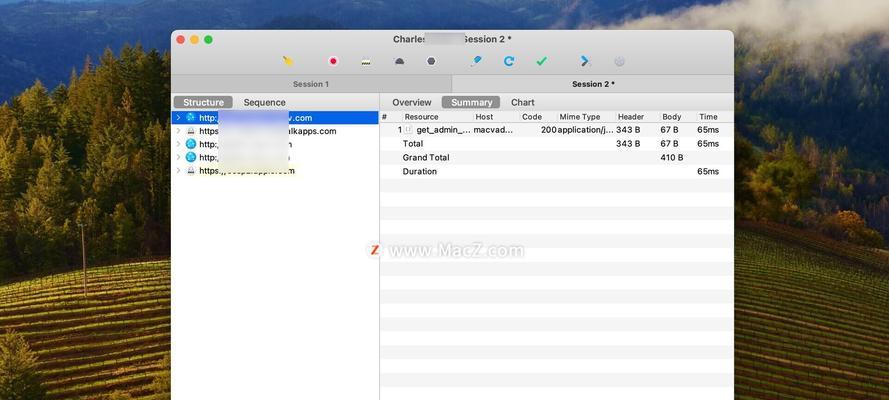Image resolution: width=889 pixels, height=400 pixels.
Task: Select the get_admin_... resource cell
Action: [x=443, y=130]
